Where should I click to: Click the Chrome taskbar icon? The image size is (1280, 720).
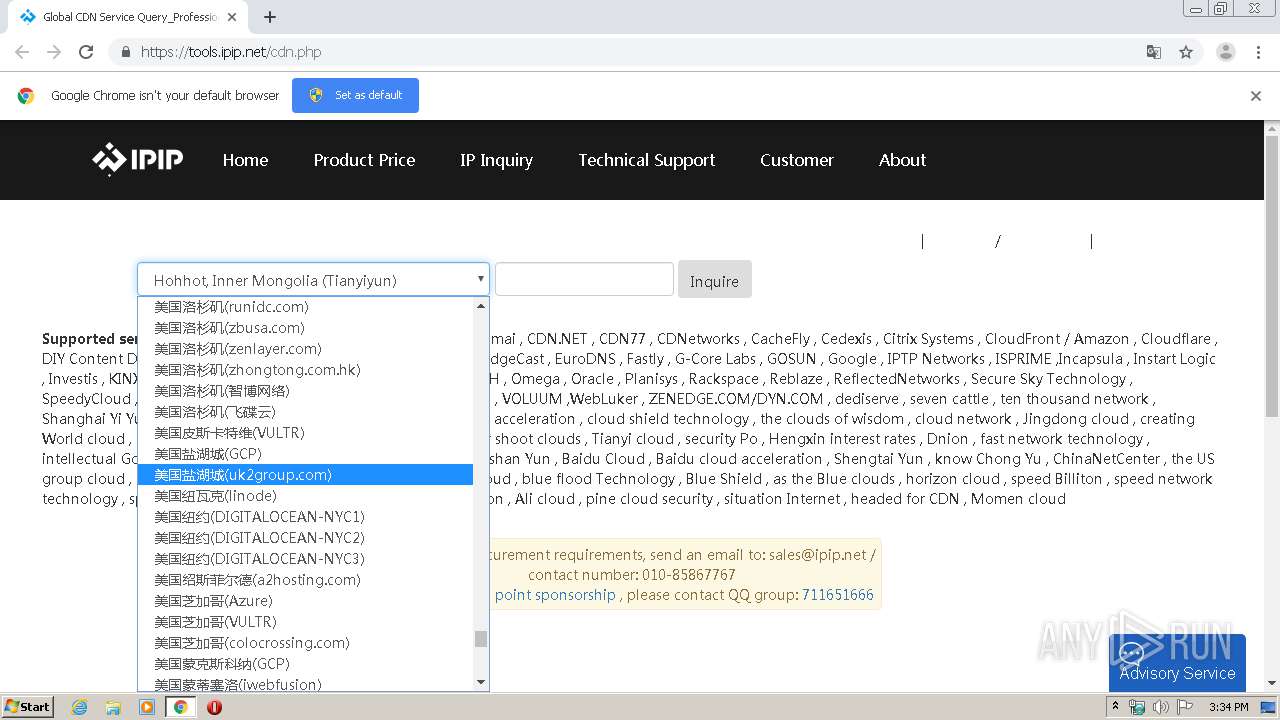[181, 707]
